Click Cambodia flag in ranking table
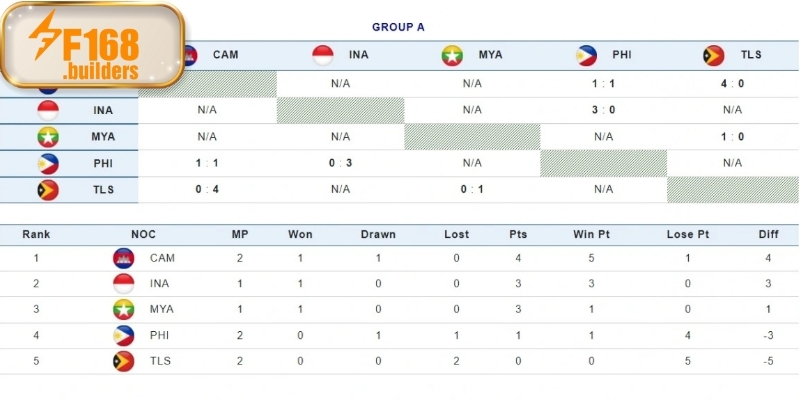This screenshot has width=800, height=400. pyautogui.click(x=124, y=258)
